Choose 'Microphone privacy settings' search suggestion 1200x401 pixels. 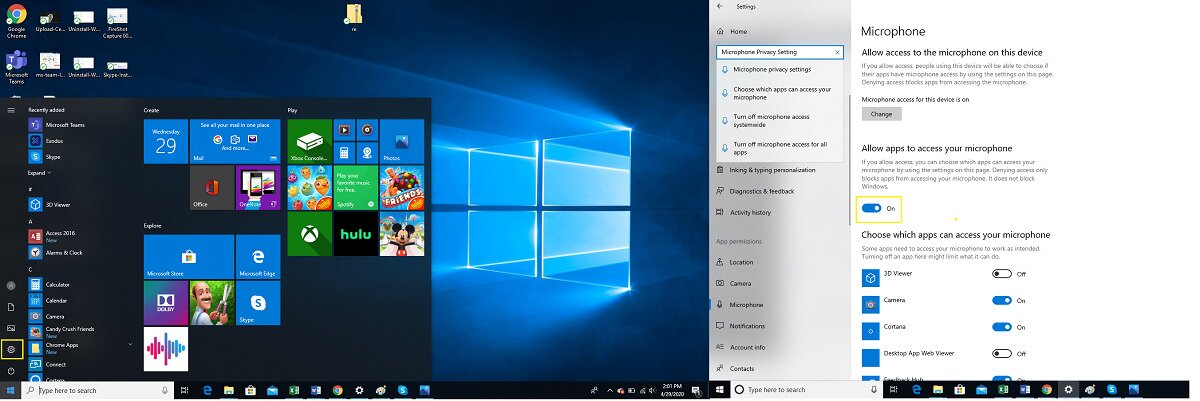click(x=771, y=69)
